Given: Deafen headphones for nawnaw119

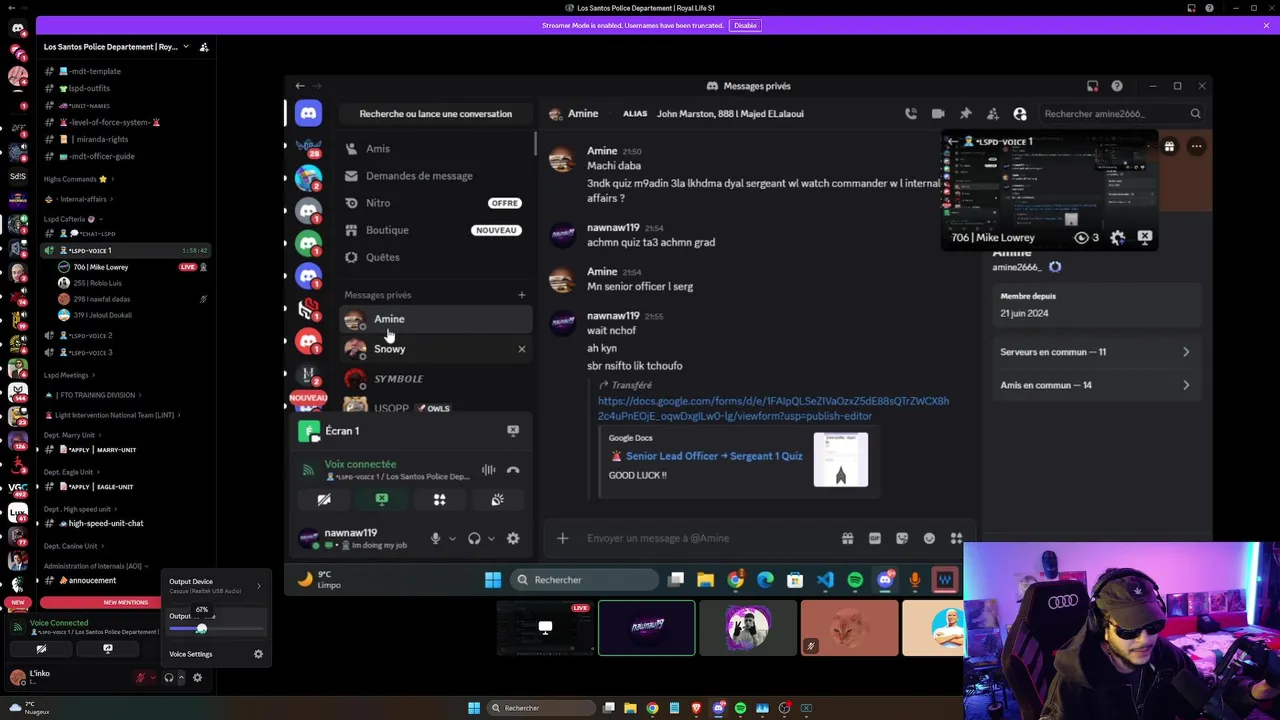Looking at the screenshot, I should pos(474,539).
